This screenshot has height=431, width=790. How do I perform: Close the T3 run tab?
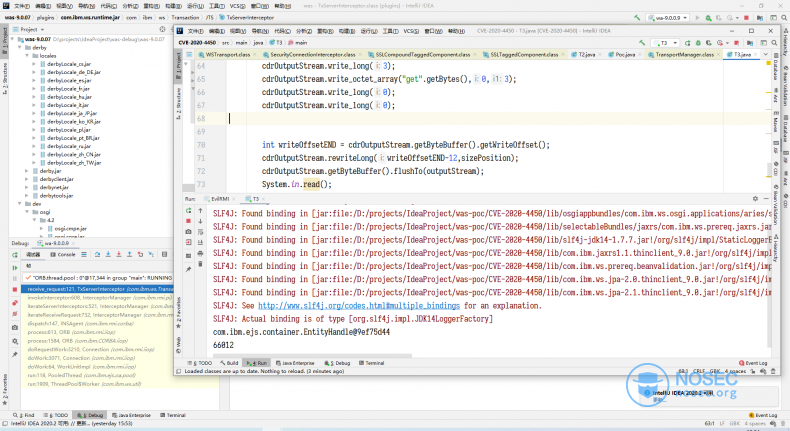(264, 199)
